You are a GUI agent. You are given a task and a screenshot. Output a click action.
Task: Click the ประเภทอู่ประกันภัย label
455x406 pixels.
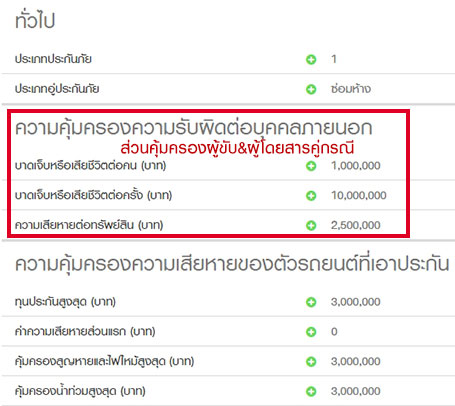[57, 89]
